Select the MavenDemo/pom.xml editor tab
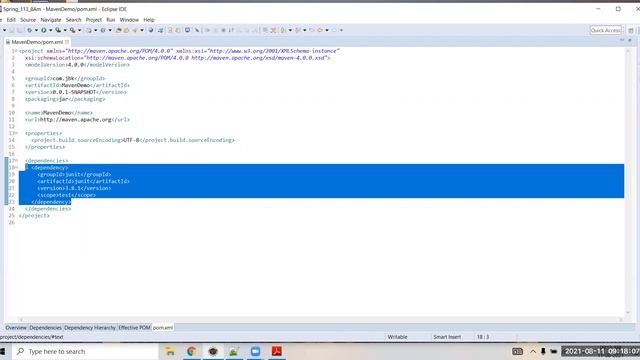The height and width of the screenshot is (360, 640). [x=37, y=42]
